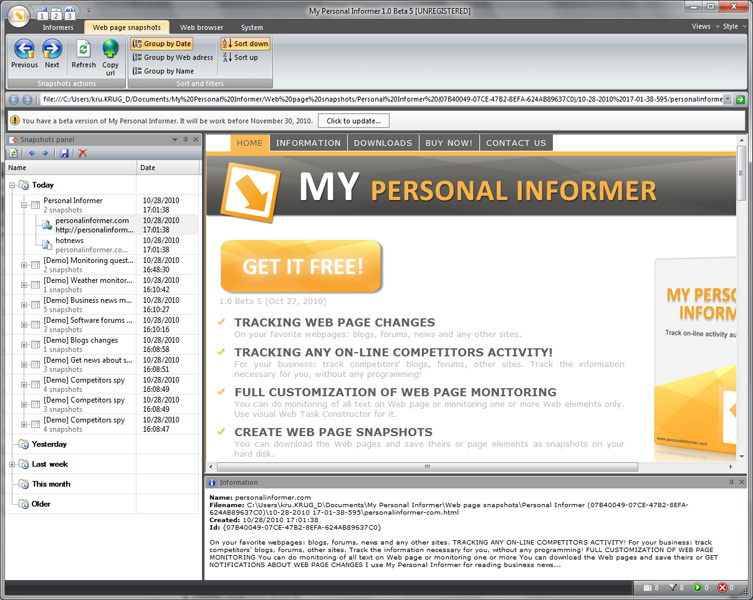Image resolution: width=753 pixels, height=600 pixels.
Task: Click the Copy url globe icon
Action: click(x=110, y=50)
